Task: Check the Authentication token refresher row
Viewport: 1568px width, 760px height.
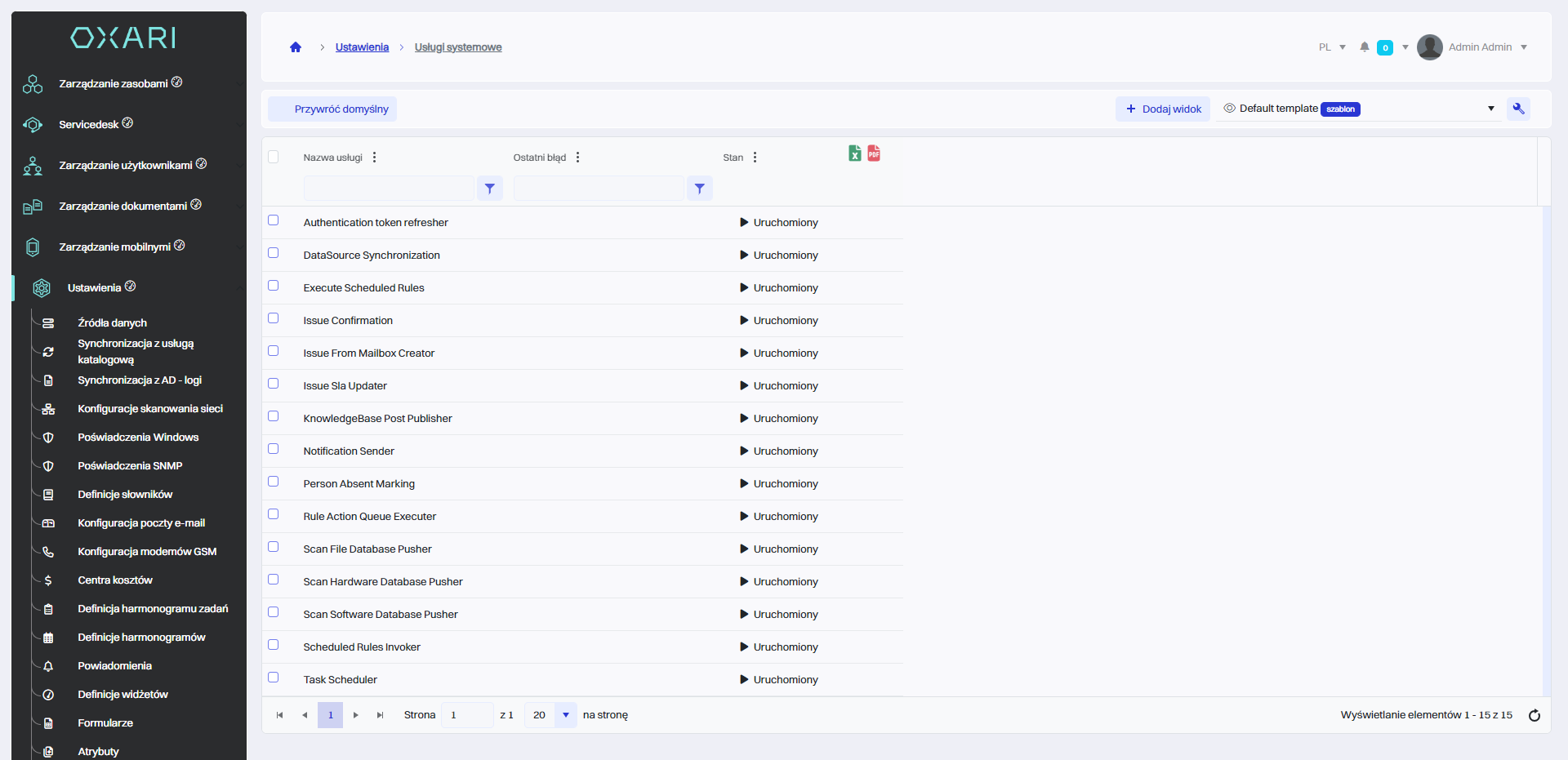Action: pyautogui.click(x=274, y=220)
